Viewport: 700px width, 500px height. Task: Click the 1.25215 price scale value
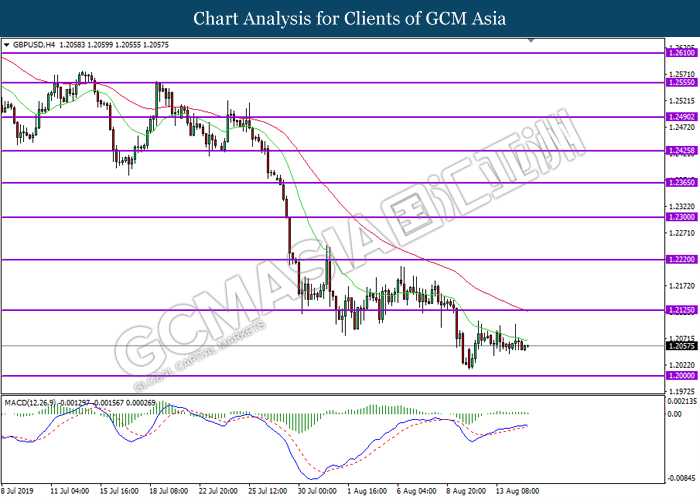click(x=682, y=101)
